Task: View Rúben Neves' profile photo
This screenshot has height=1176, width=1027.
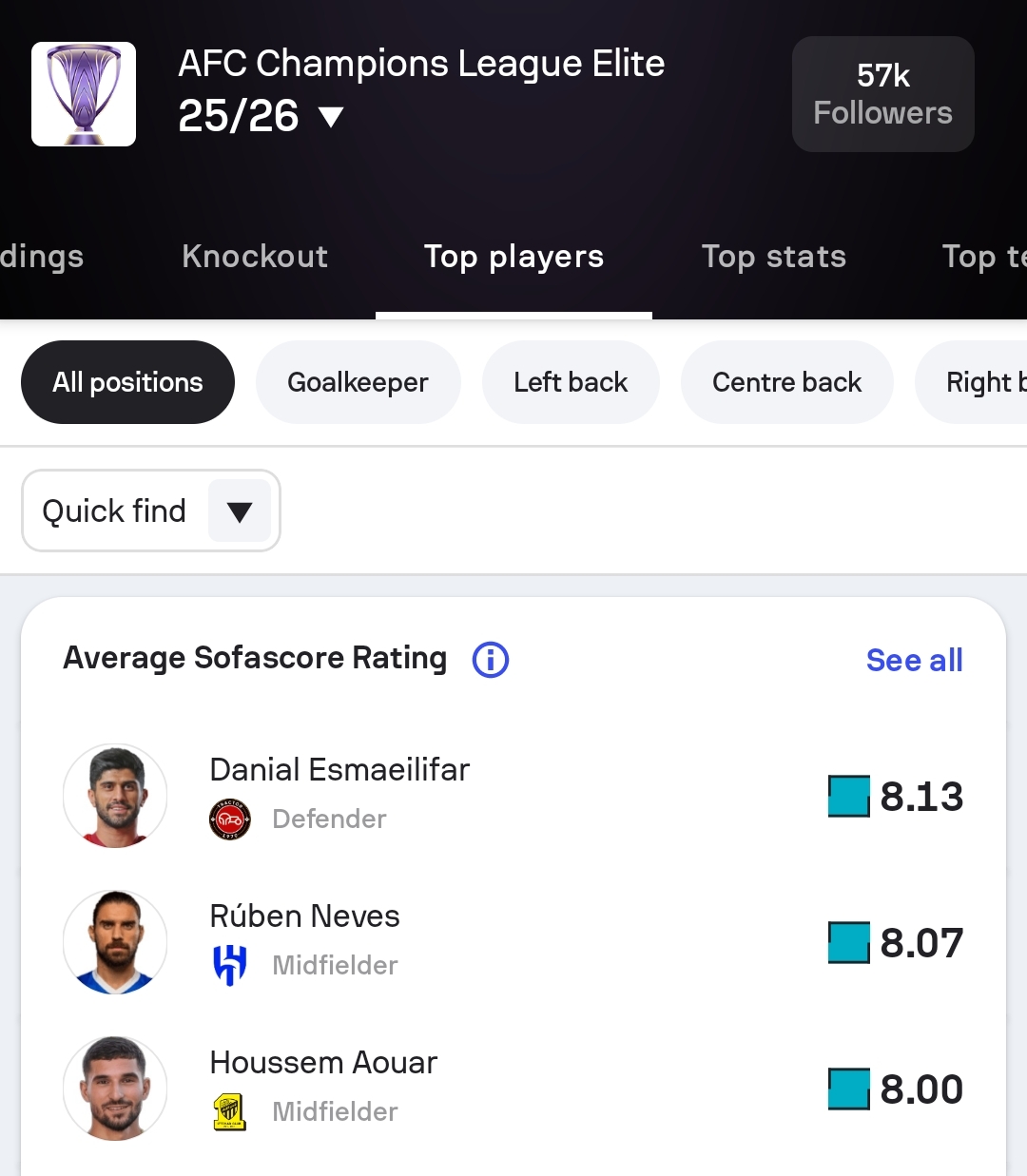Action: point(115,942)
